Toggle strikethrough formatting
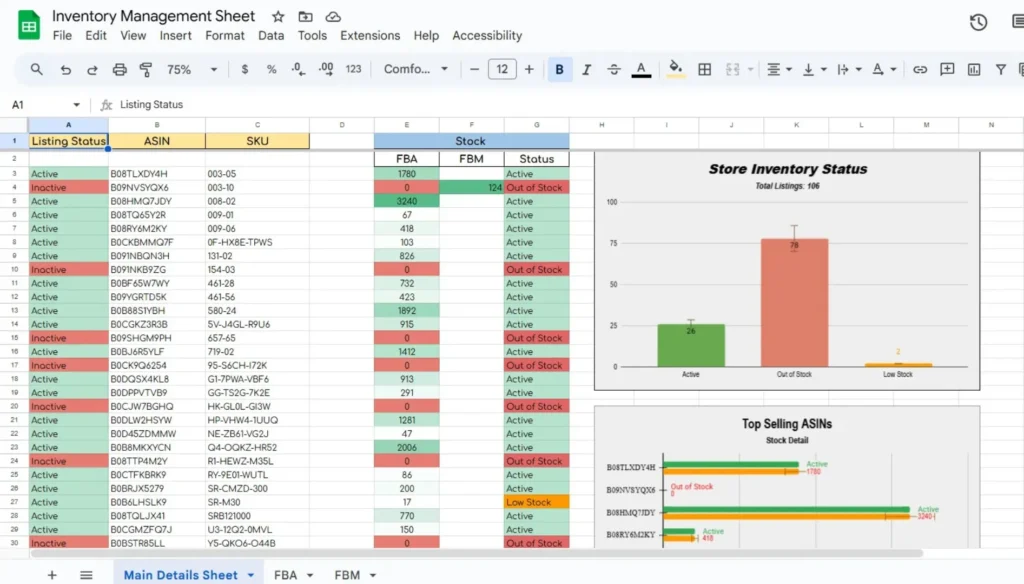Screen dimensions: 1024x584 [613, 70]
